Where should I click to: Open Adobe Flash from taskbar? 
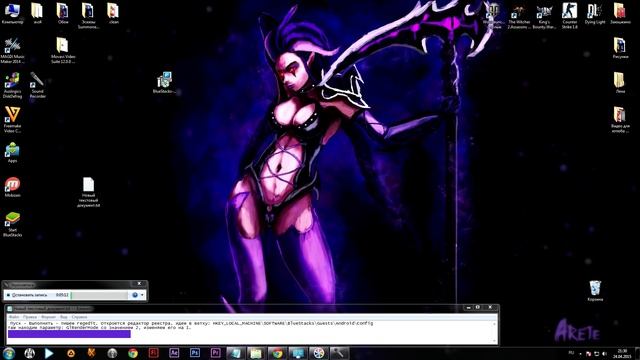tap(153, 353)
